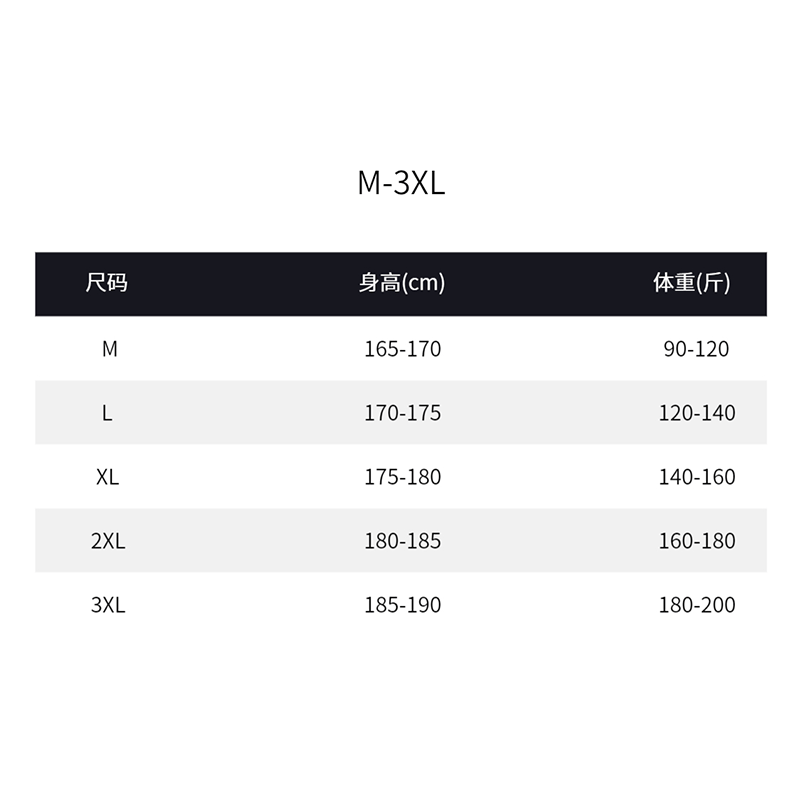Screen dimensions: 800x800
Task: Select the 180-185 height cell
Action: (x=402, y=541)
